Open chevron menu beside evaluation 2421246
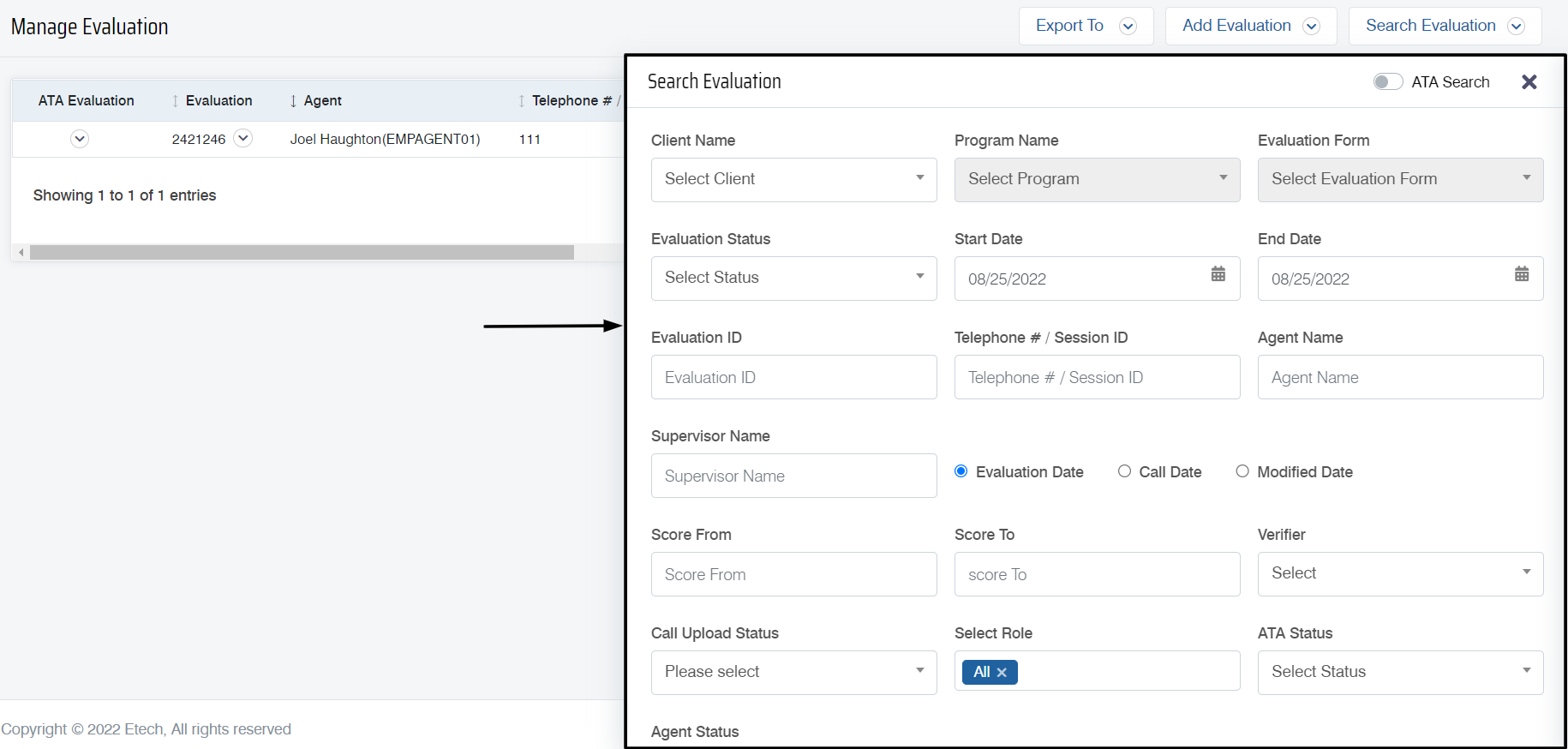Image resolution: width=1568 pixels, height=749 pixels. coord(243,138)
